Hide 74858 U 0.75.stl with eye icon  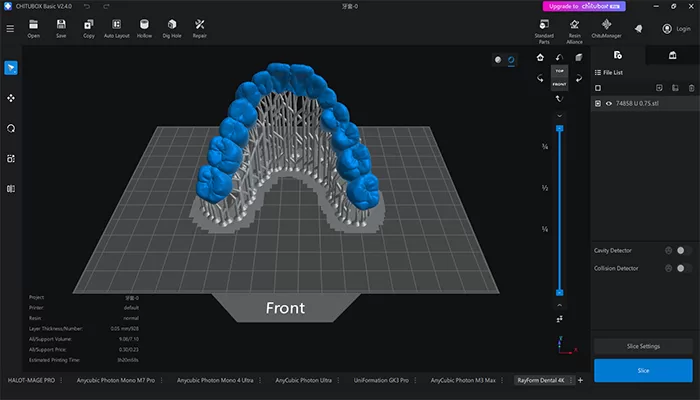[608, 104]
